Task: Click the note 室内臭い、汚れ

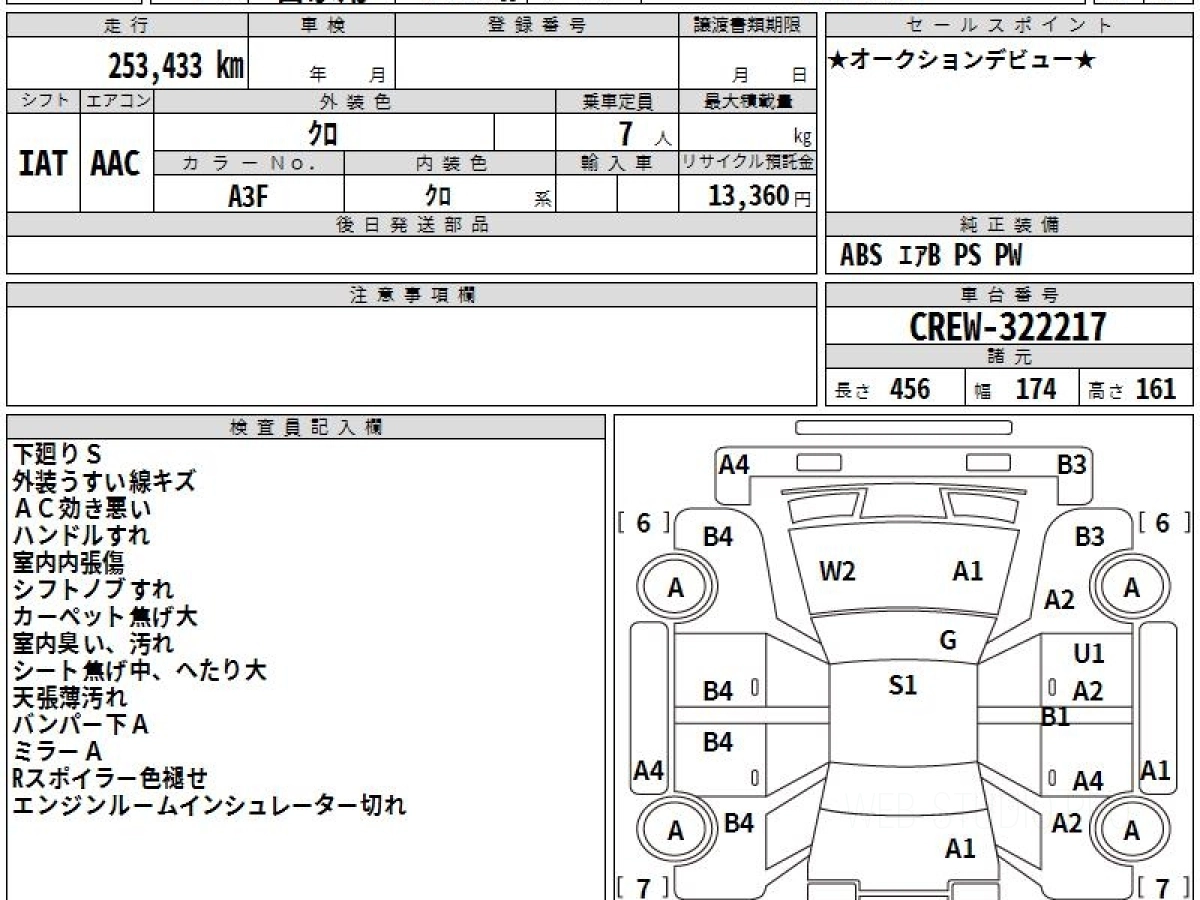Action: [93, 643]
